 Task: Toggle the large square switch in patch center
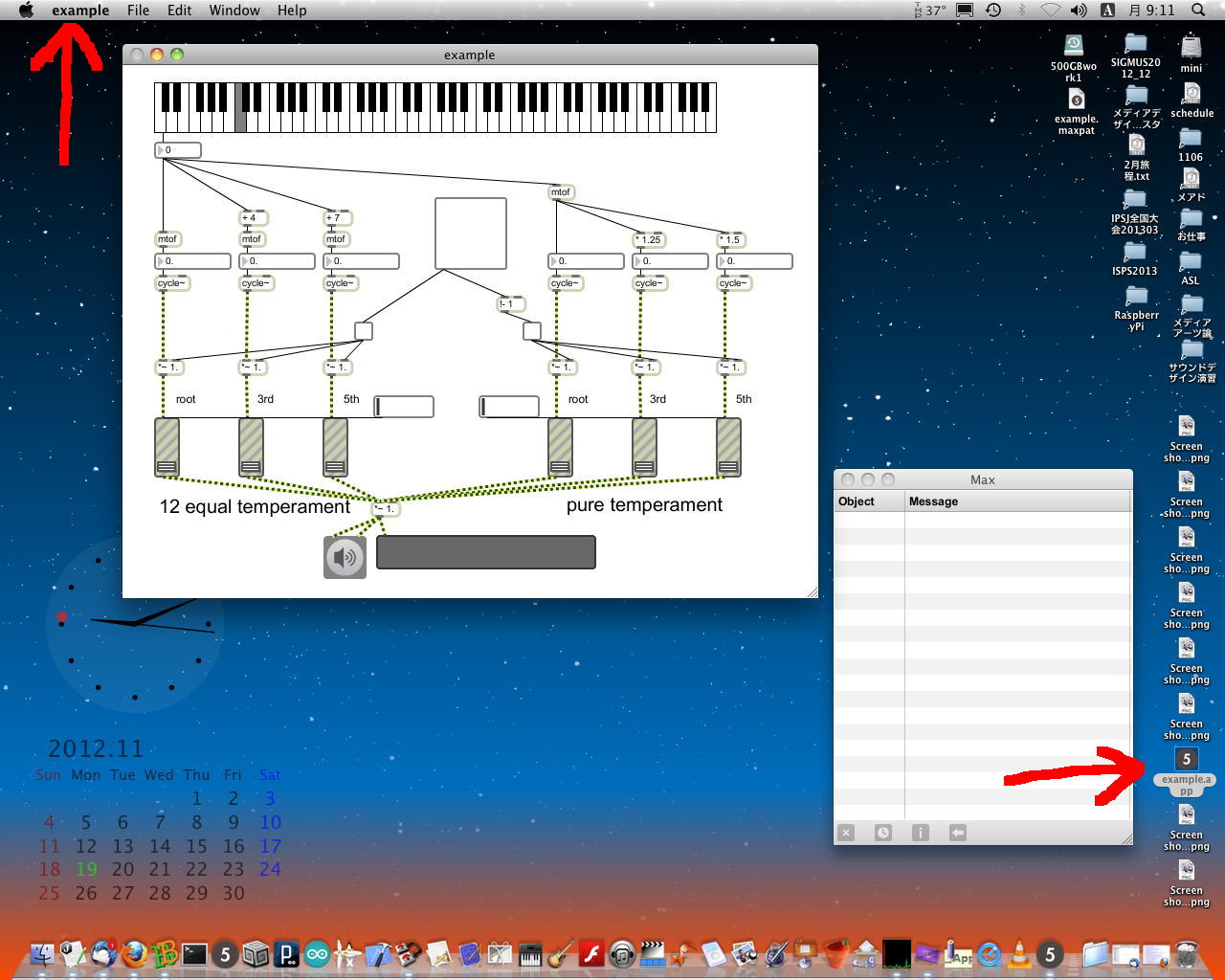coord(471,234)
